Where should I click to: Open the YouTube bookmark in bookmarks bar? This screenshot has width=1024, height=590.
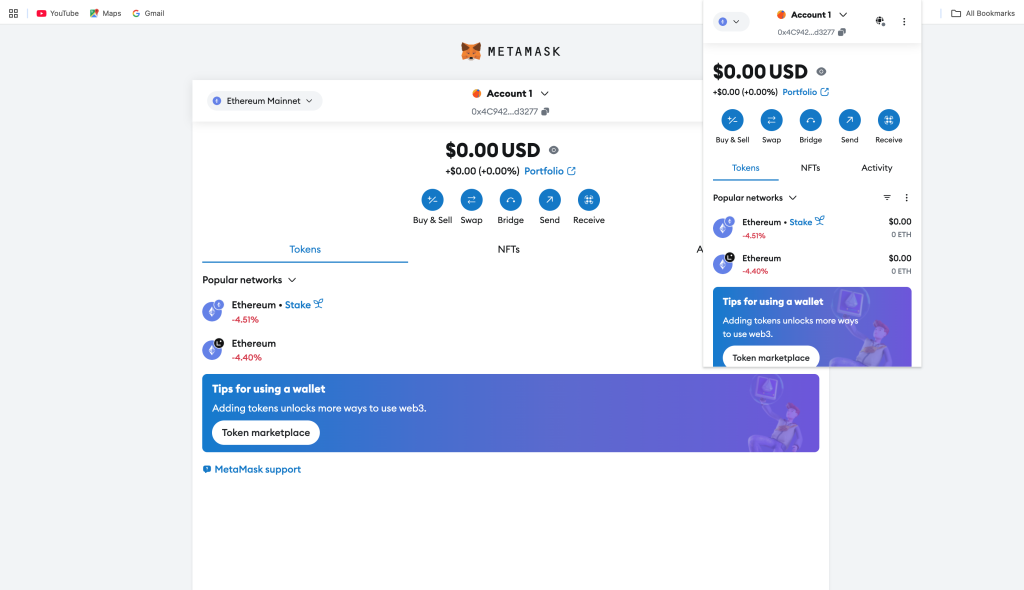57,13
